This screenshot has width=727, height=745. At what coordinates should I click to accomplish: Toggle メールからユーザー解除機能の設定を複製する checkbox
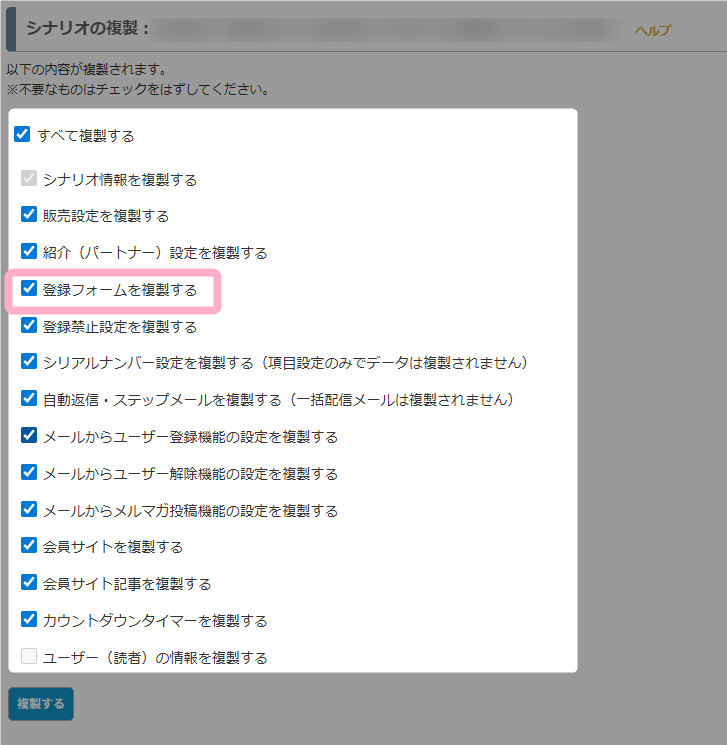(29, 472)
